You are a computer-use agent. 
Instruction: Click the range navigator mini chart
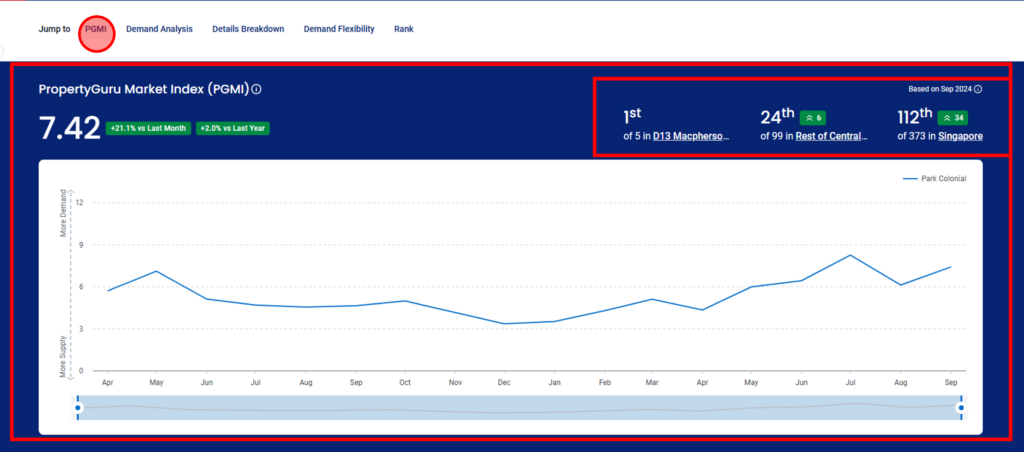519,408
